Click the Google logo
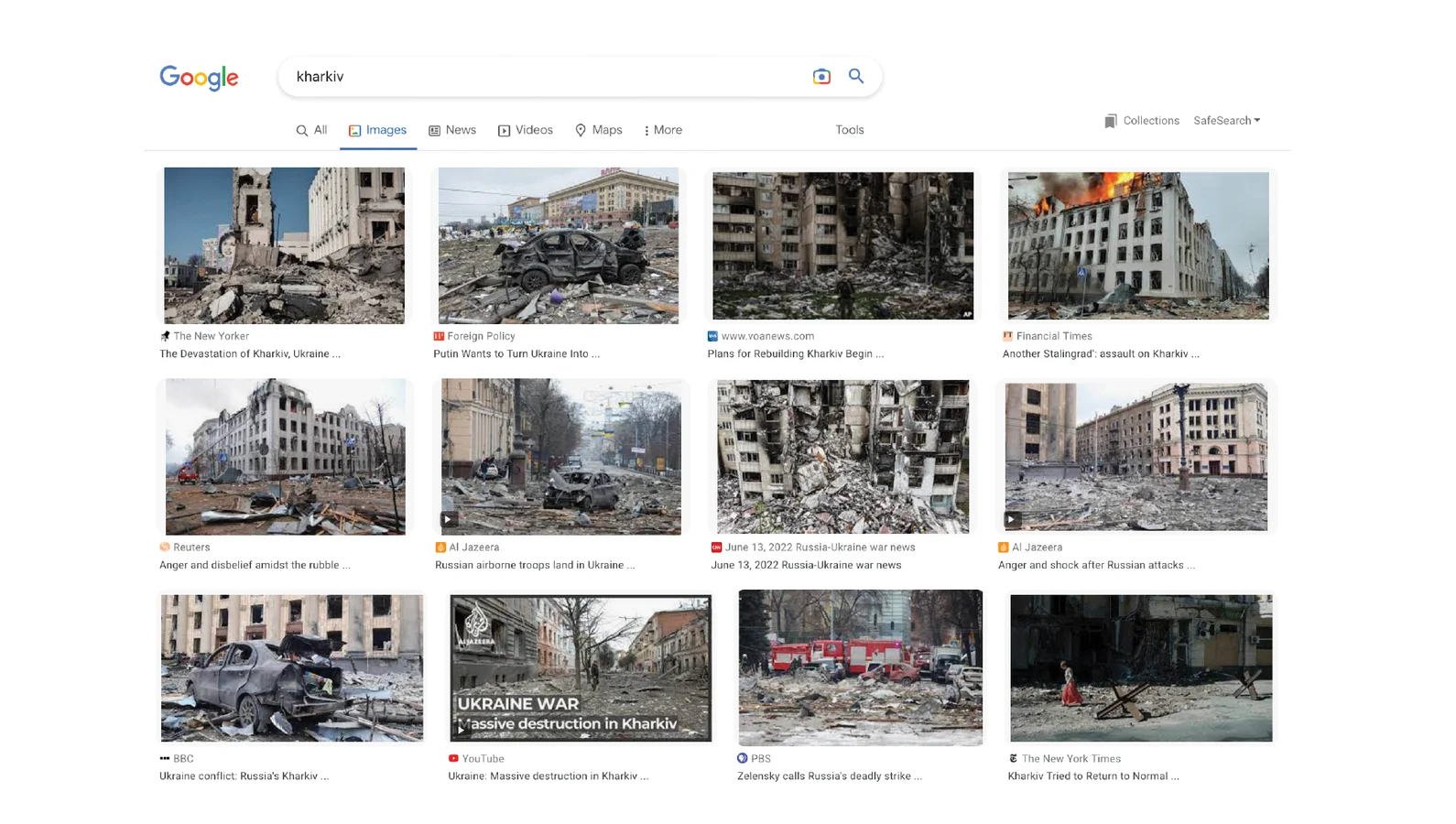The height and width of the screenshot is (824, 1456). tap(199, 78)
